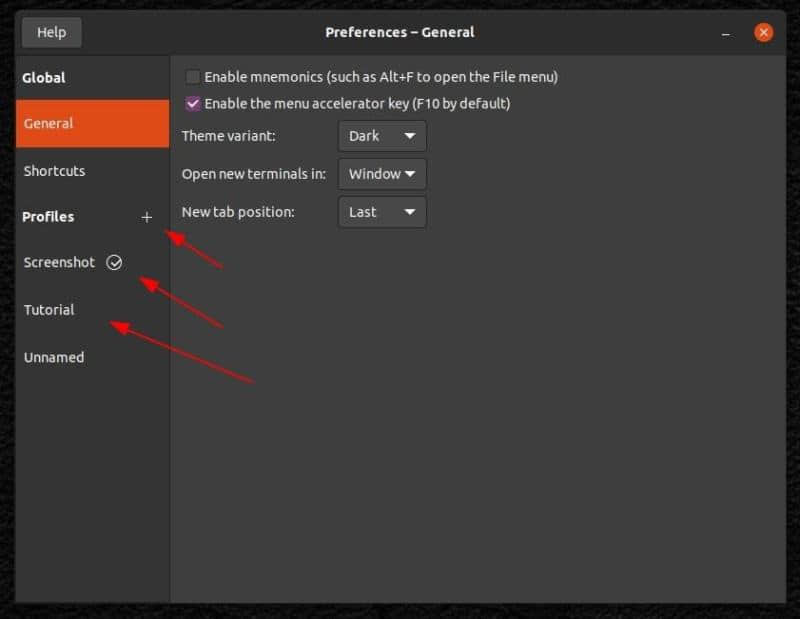Disable the menu accelerator key checkbox

pos(192,104)
